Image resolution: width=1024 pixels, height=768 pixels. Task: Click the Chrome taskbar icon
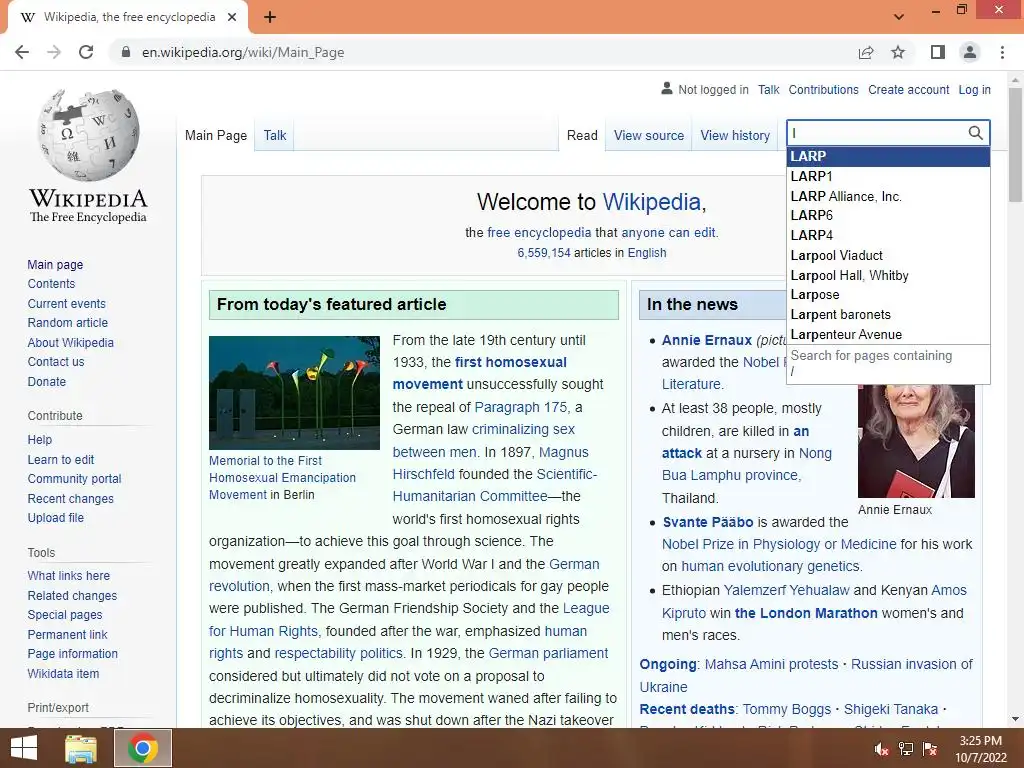[143, 748]
